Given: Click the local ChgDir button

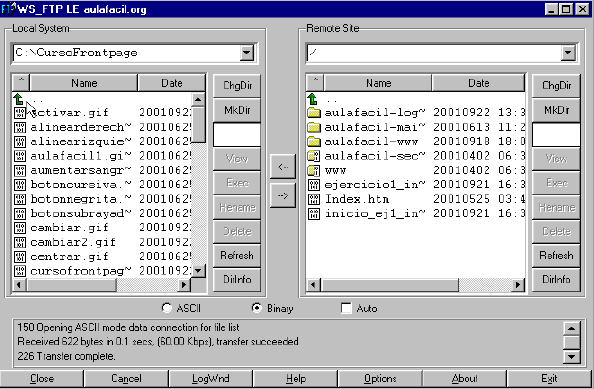Looking at the screenshot, I should coord(237,86).
